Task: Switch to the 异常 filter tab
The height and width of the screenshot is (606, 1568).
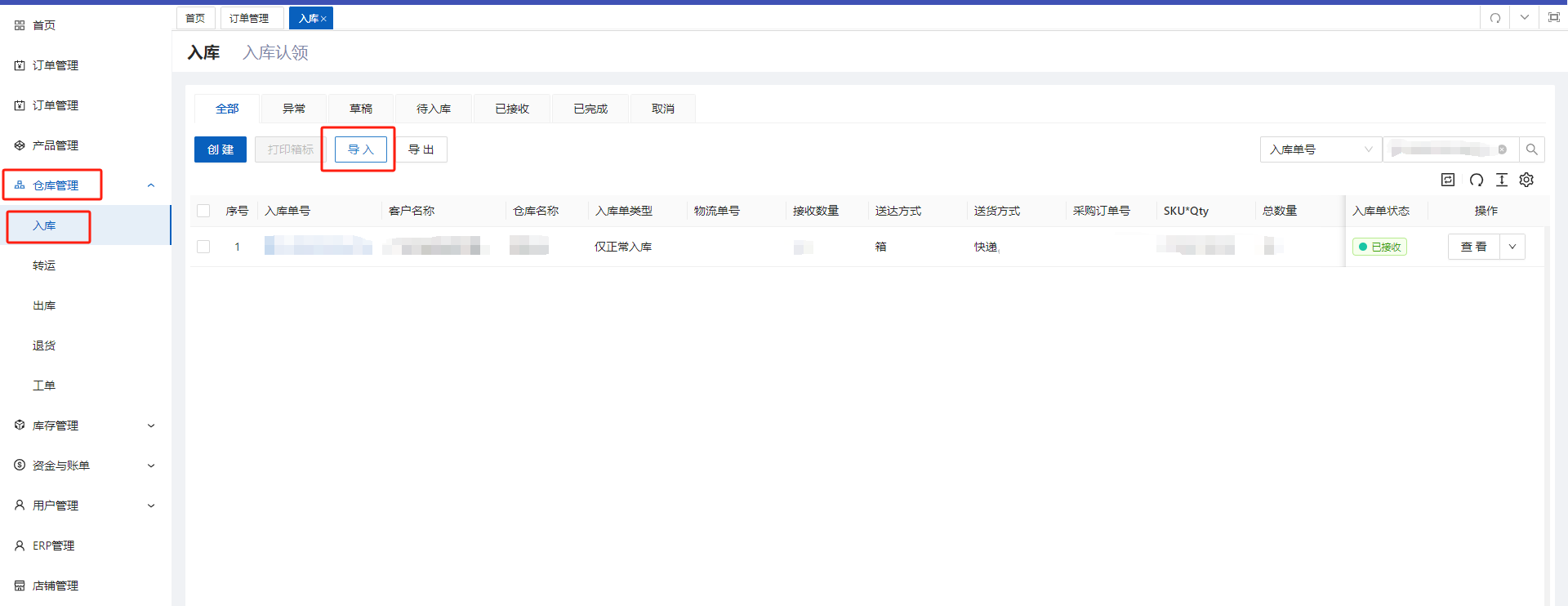Action: pos(294,109)
